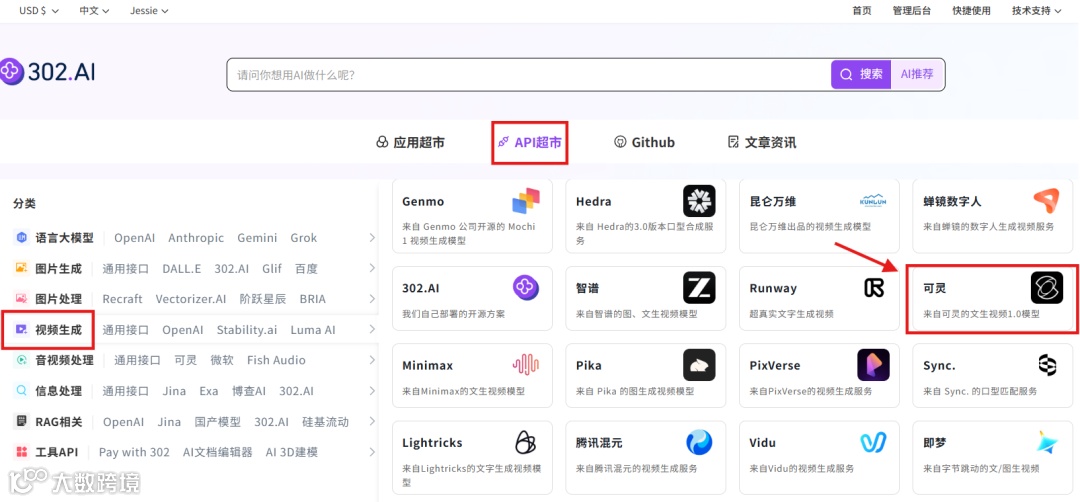Viewport: 1080px width, 502px height.
Task: Click the 智谱 Z logo icon
Action: click(x=699, y=288)
